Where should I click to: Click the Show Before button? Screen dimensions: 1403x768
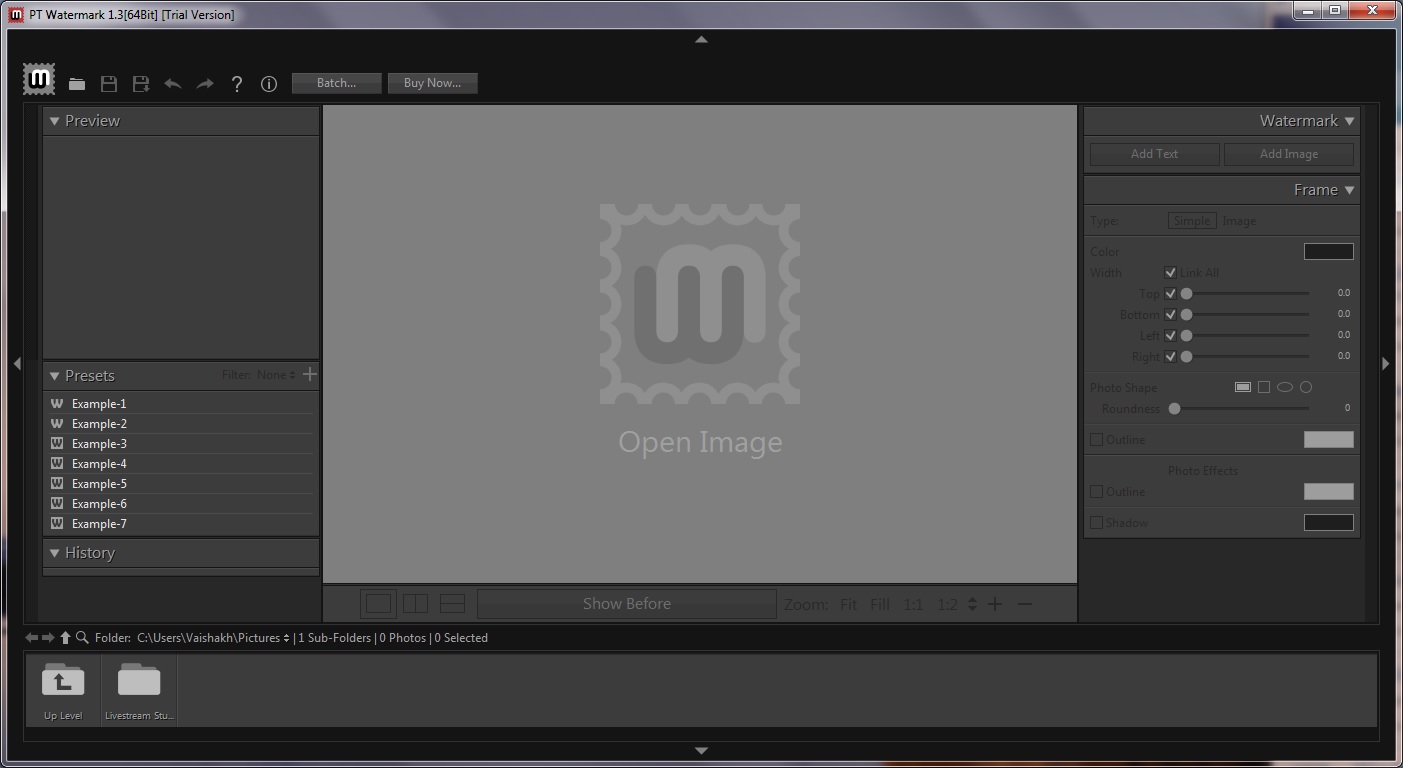click(x=627, y=604)
